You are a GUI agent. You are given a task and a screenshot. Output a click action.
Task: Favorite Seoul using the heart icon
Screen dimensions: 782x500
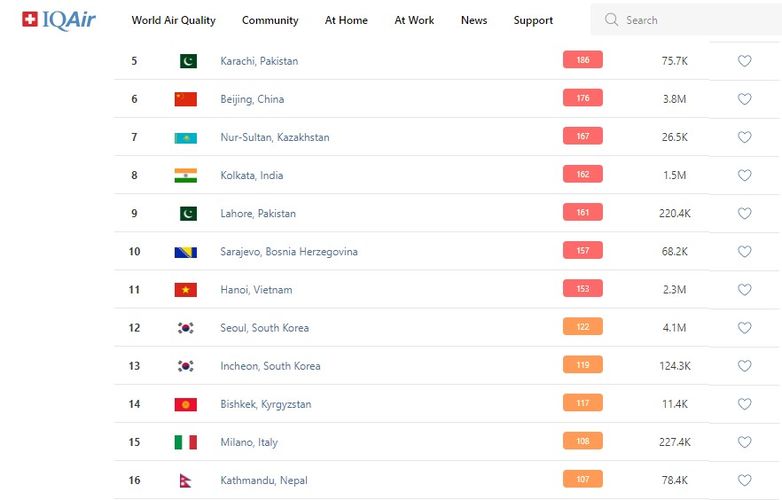point(744,328)
